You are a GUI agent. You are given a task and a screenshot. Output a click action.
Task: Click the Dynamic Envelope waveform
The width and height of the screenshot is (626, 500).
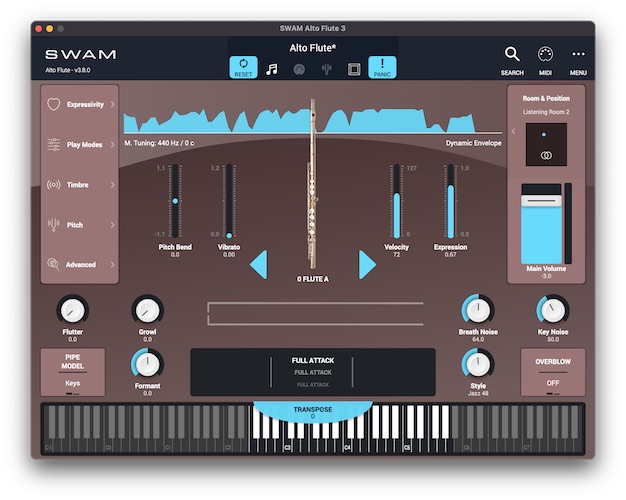[313, 120]
